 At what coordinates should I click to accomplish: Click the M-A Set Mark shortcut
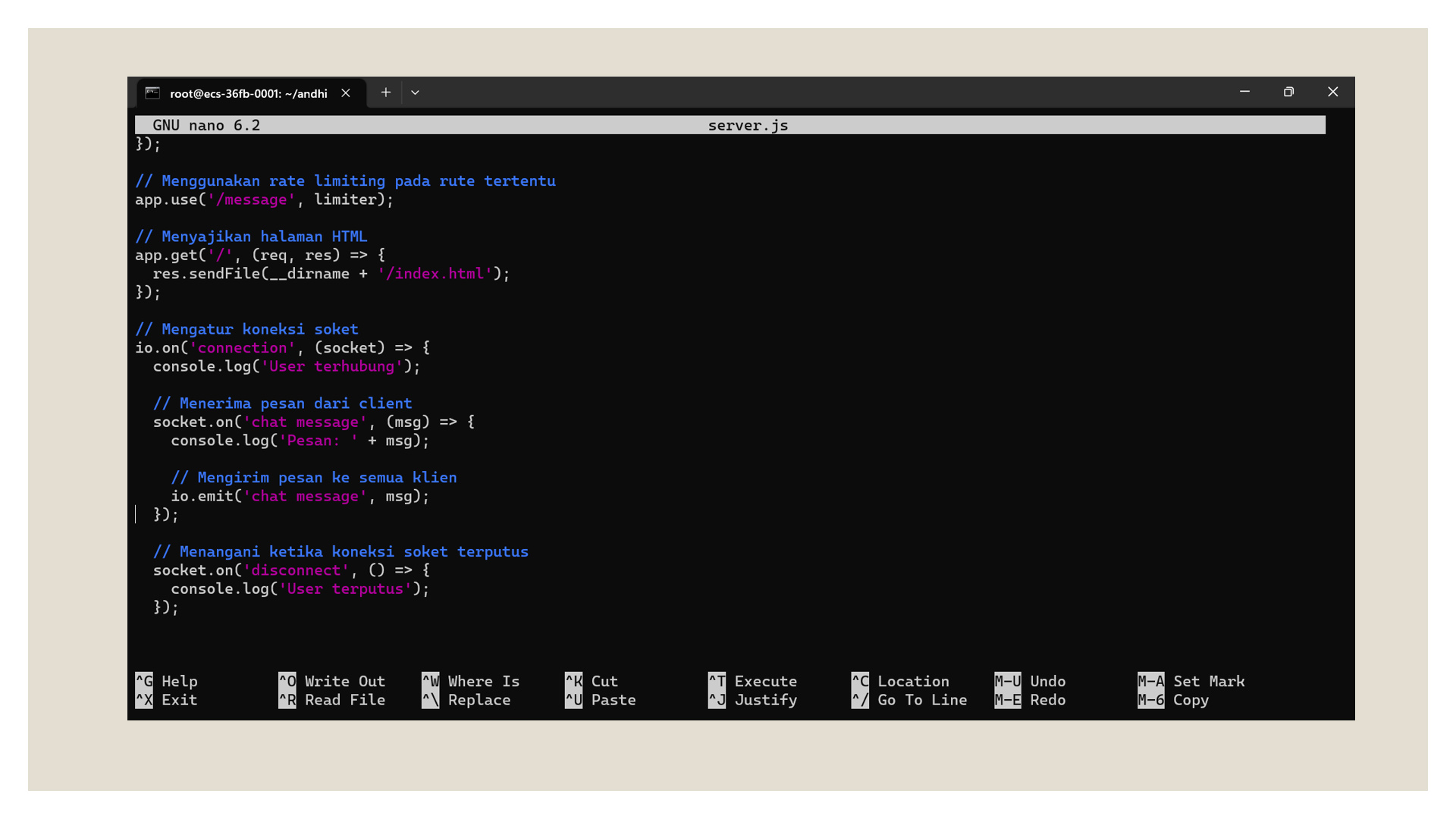click(x=1191, y=681)
